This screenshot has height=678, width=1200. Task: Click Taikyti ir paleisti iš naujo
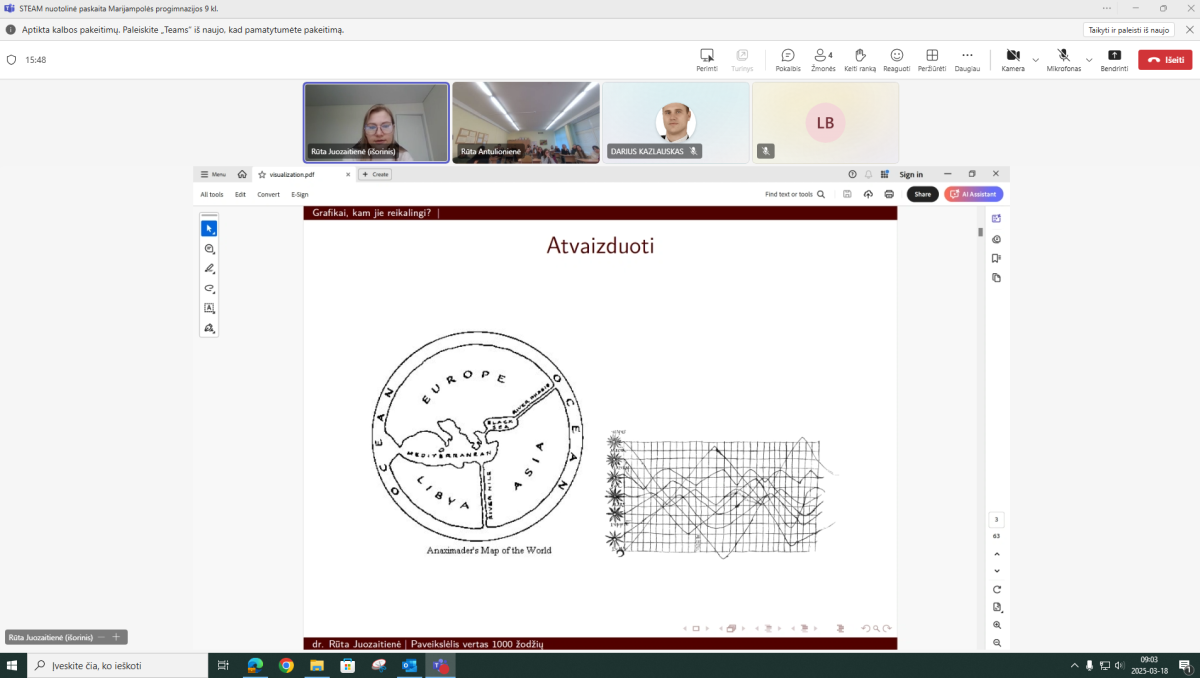point(1128,30)
